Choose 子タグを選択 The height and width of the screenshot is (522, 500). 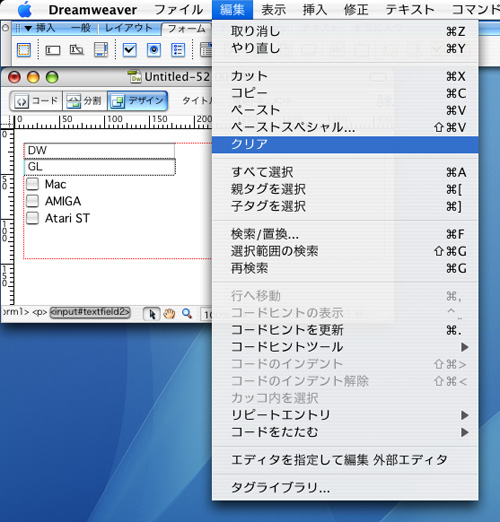point(345,206)
